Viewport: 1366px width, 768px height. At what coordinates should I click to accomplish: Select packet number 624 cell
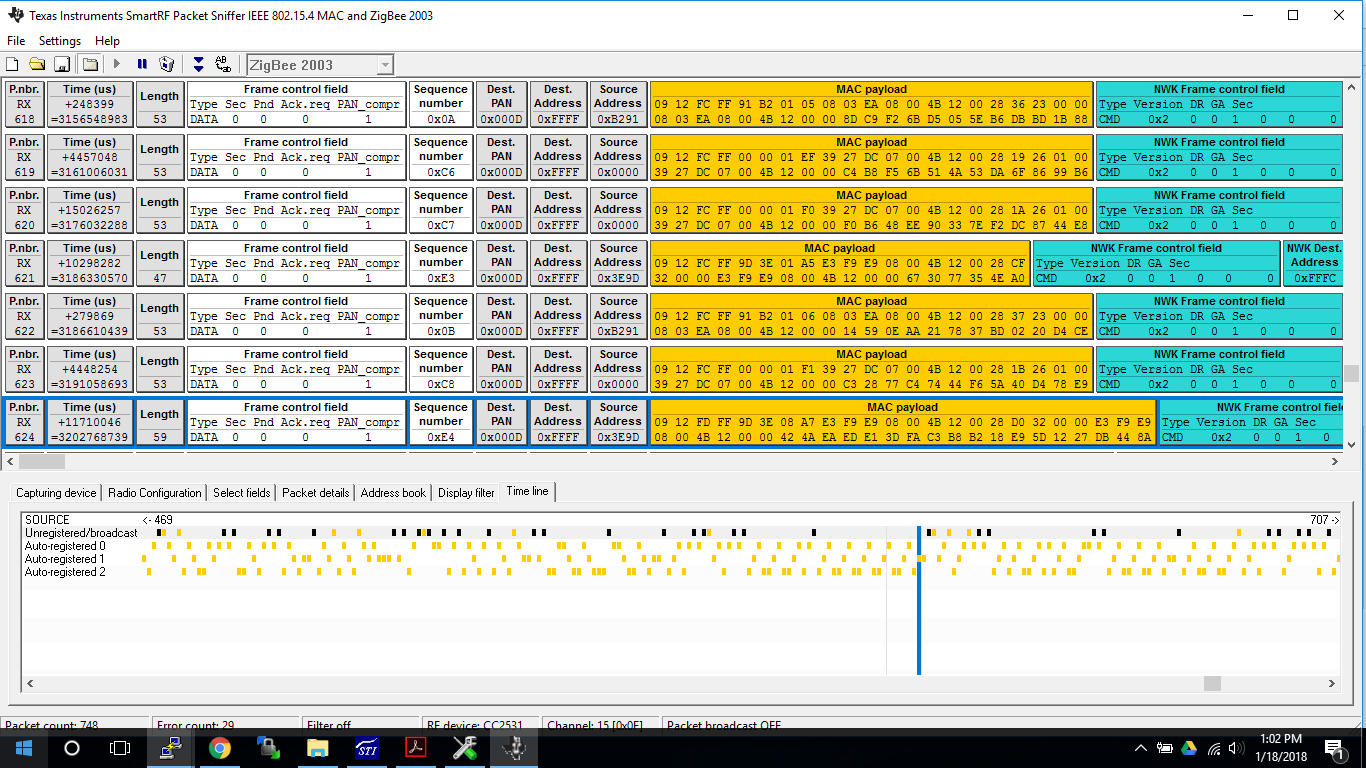click(x=25, y=422)
